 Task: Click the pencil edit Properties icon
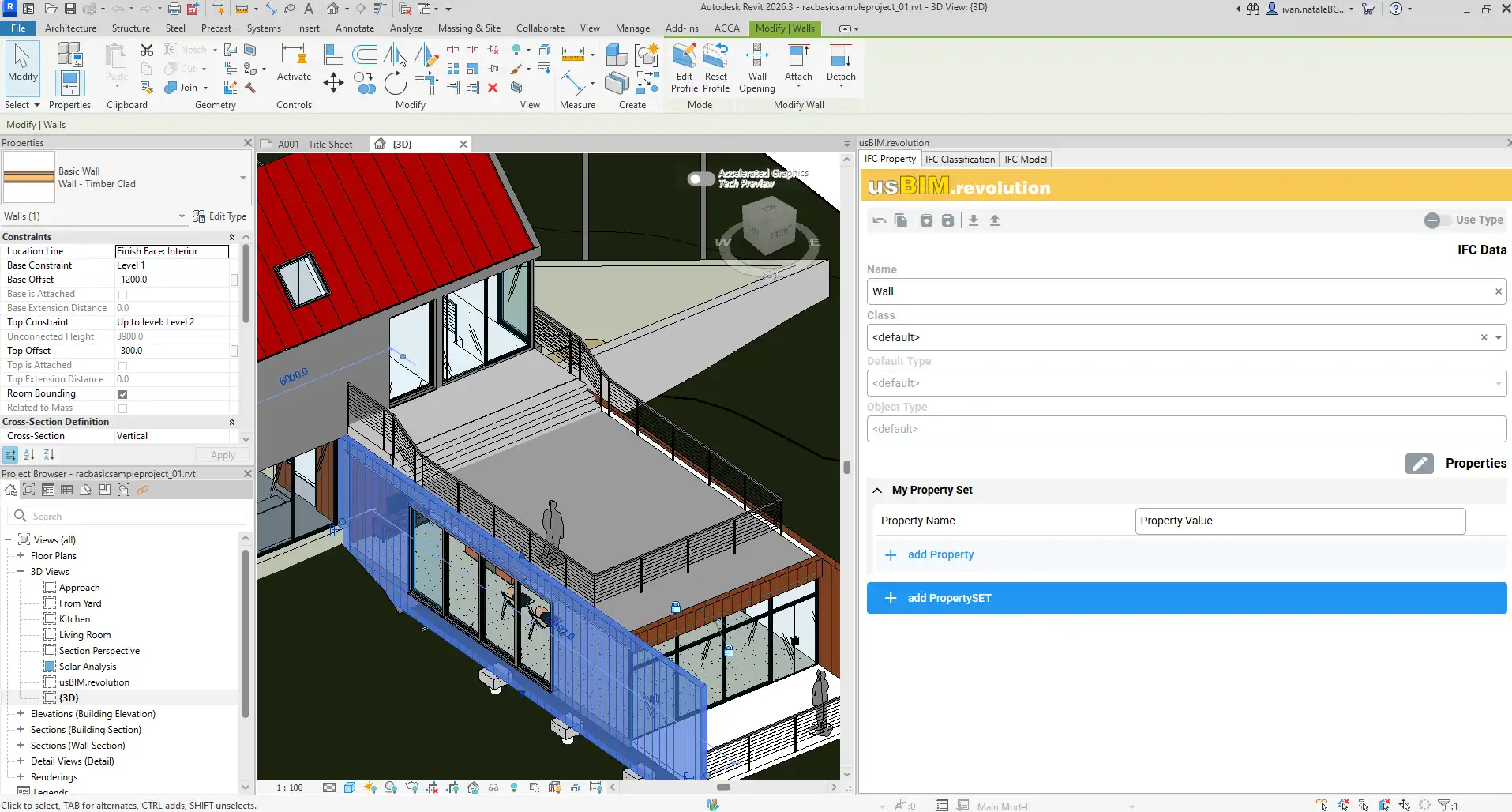(1419, 464)
